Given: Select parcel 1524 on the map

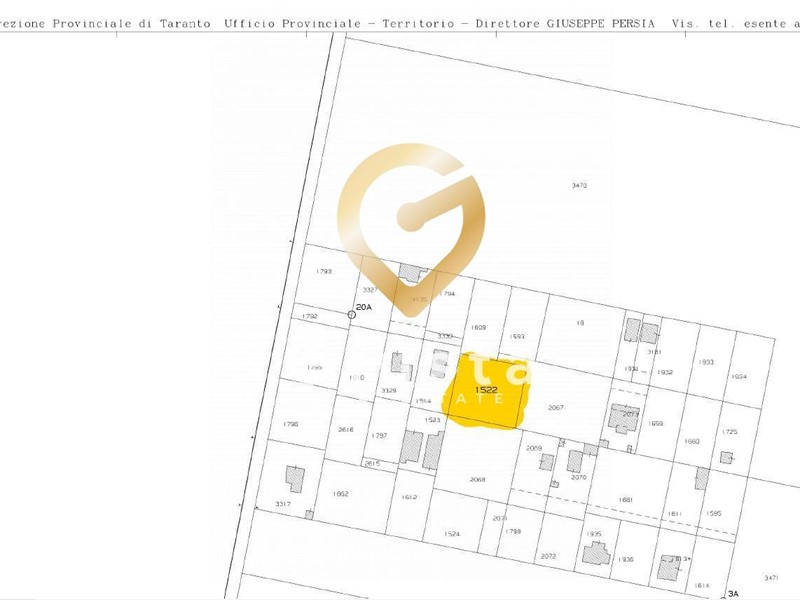Looking at the screenshot, I should tap(452, 534).
